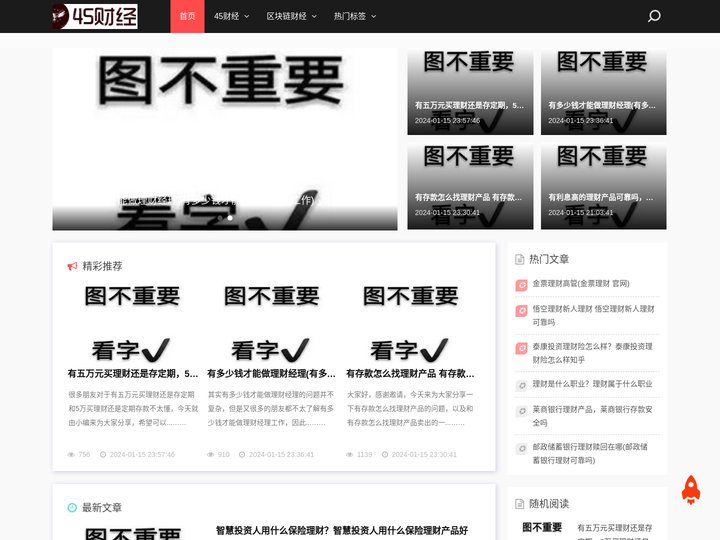Open hot article 莱商银行理财产品
The image size is (720, 540).
(x=592, y=416)
